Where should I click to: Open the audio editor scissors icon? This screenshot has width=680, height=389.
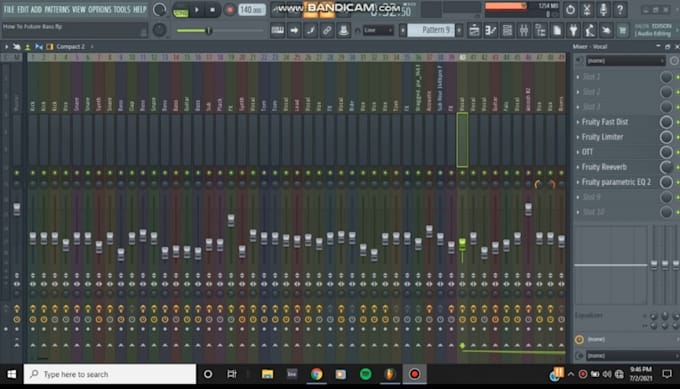click(587, 9)
